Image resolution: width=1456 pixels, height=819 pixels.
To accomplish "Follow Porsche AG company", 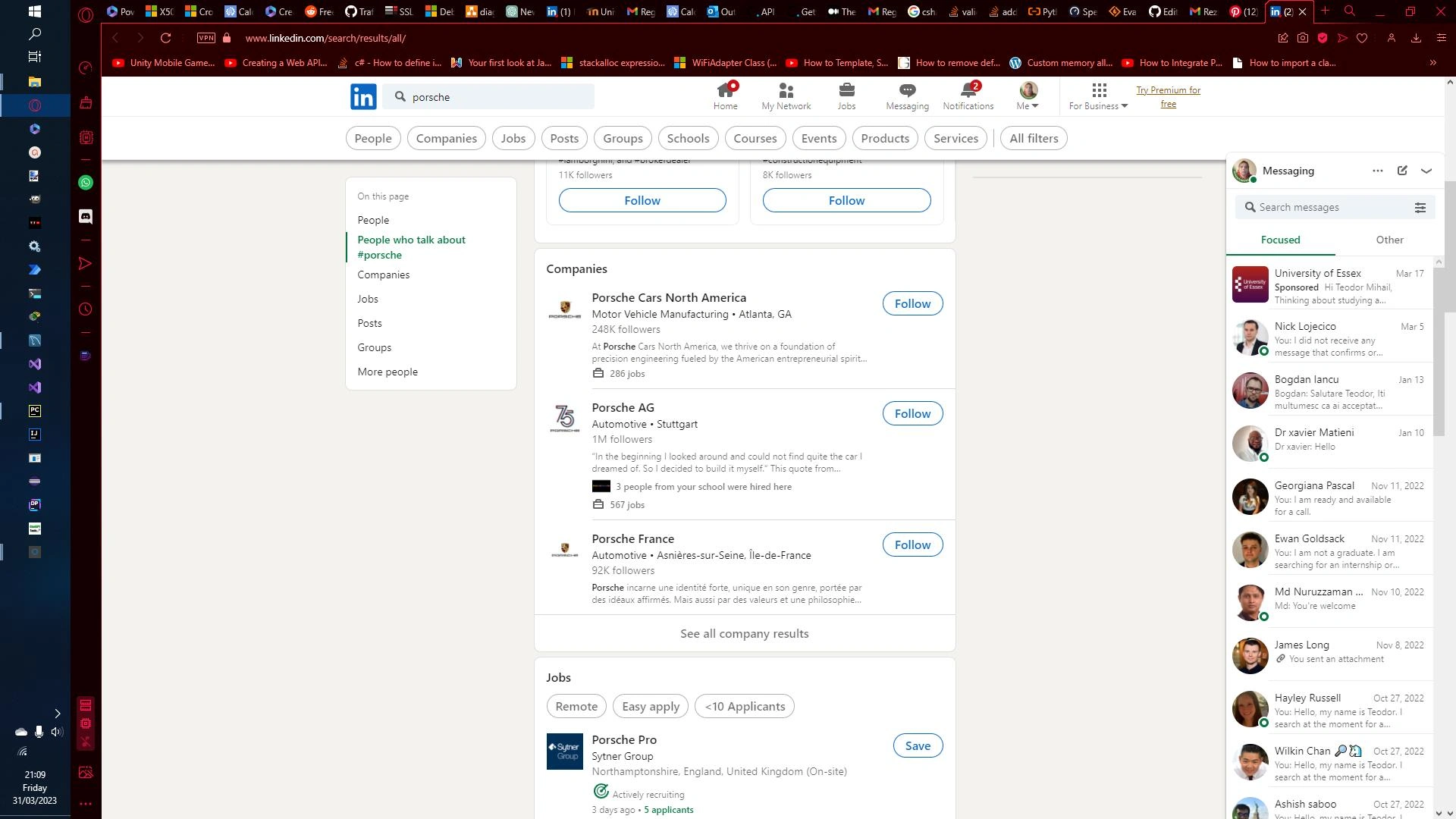I will 912,413.
